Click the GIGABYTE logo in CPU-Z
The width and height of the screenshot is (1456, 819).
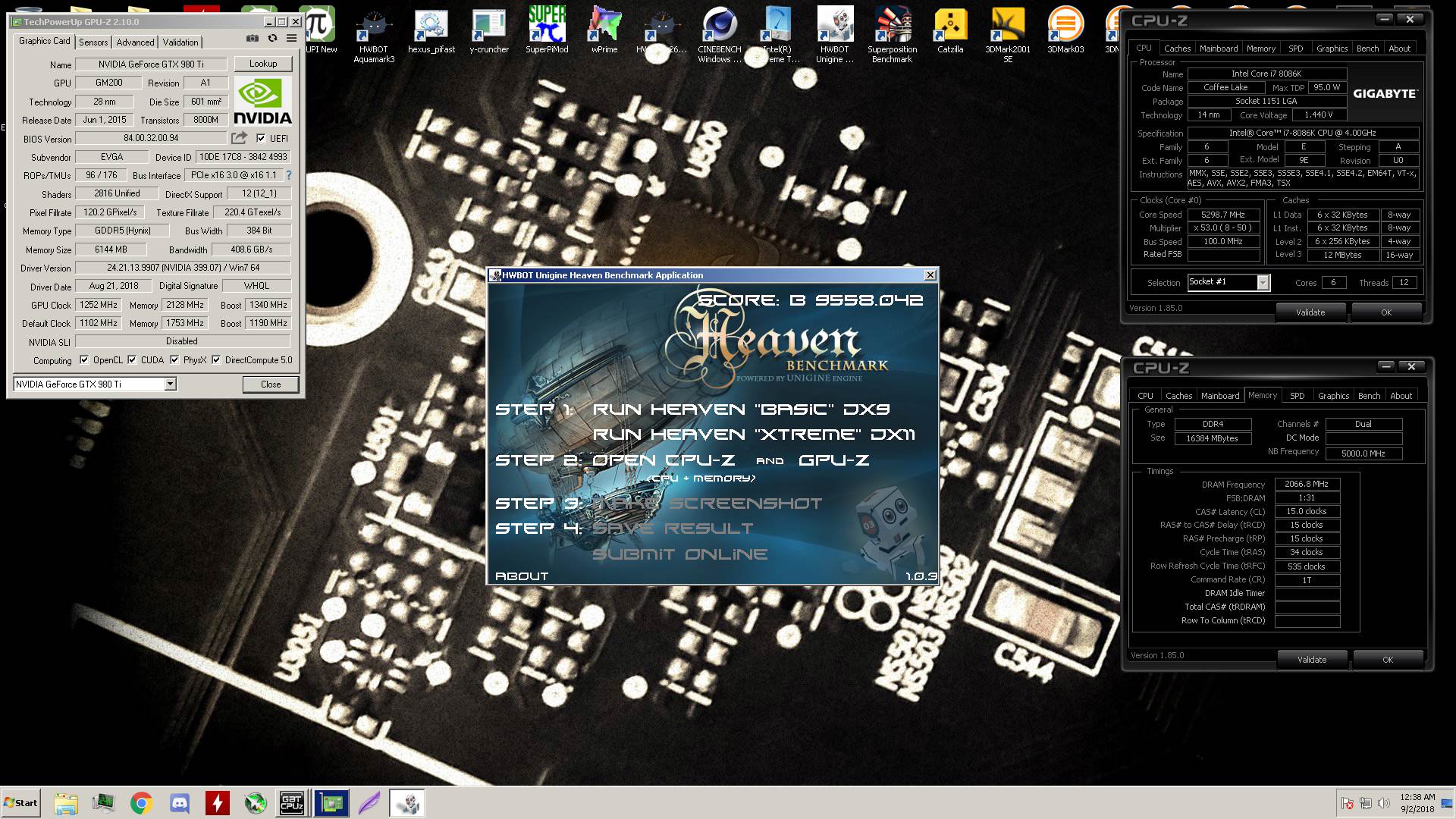pos(1385,94)
